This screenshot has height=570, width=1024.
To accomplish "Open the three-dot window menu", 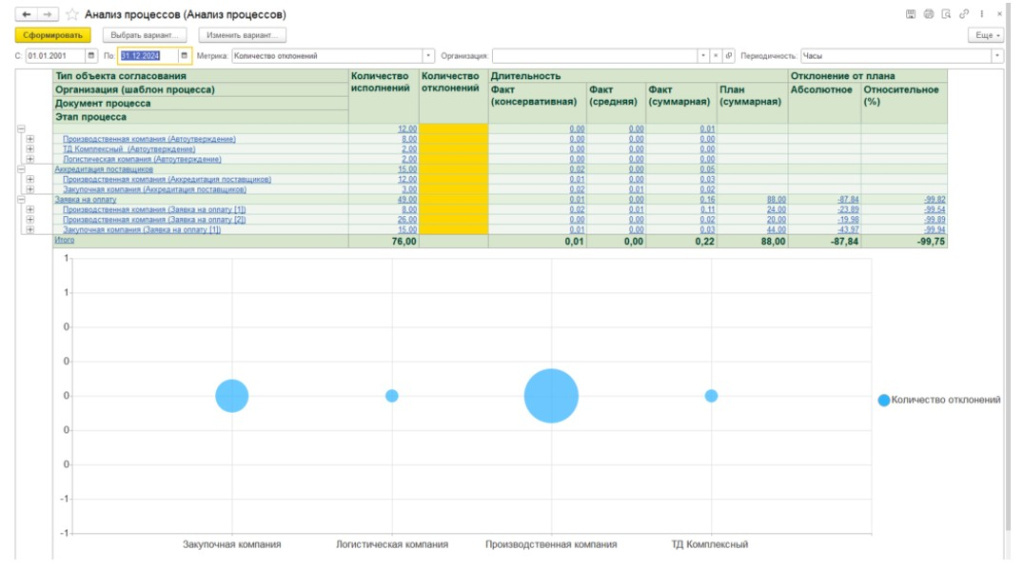I will (982, 14).
